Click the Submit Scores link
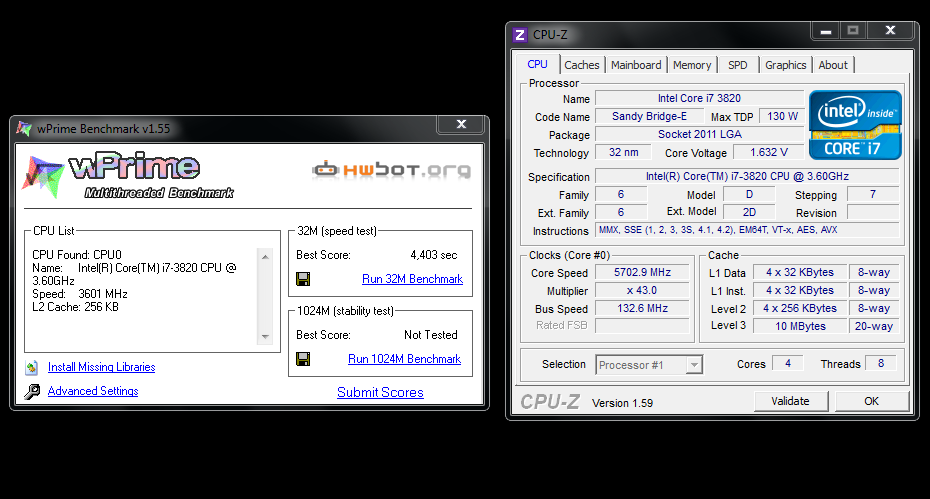 pyautogui.click(x=380, y=392)
